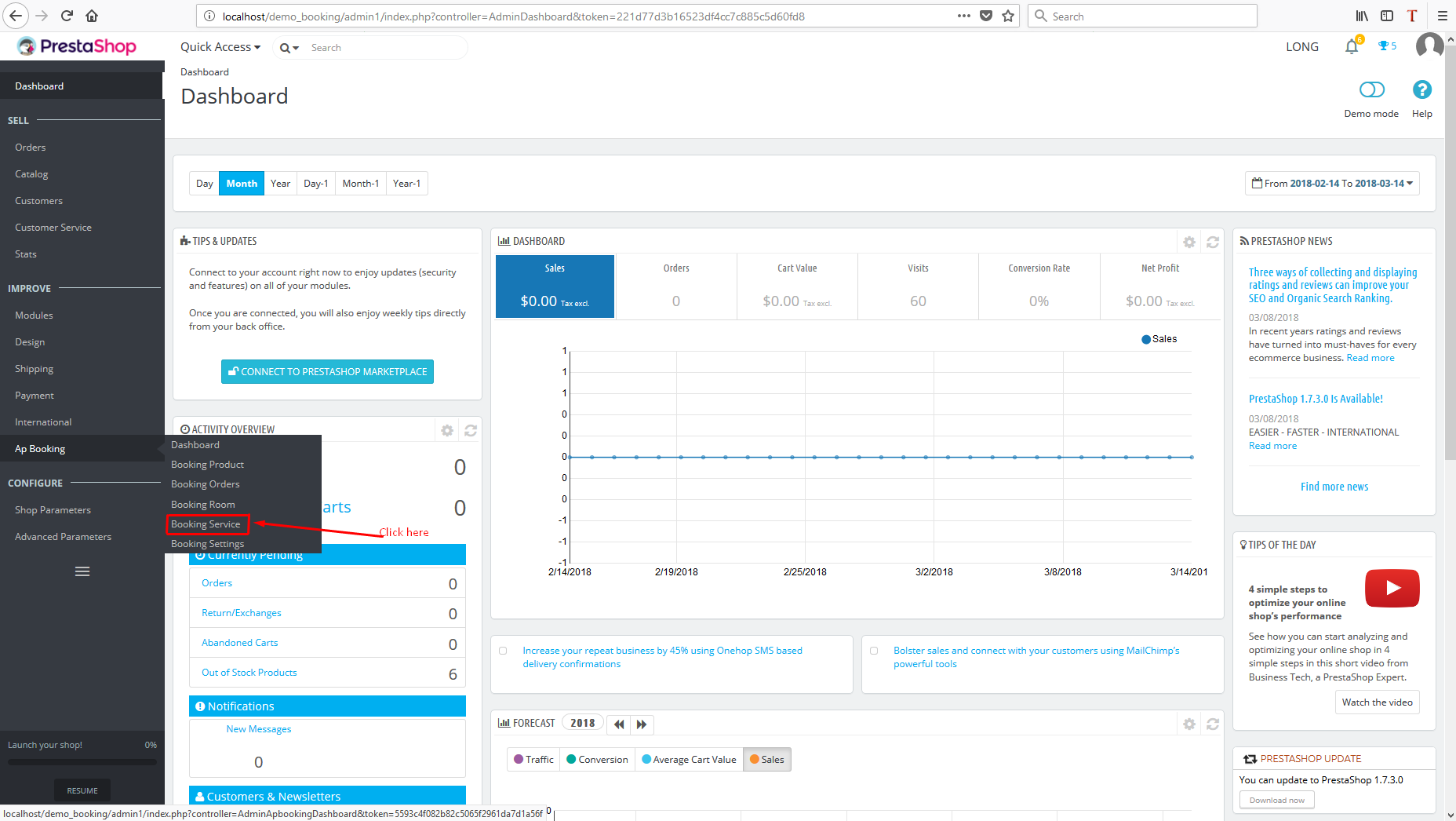The width and height of the screenshot is (1456, 821).
Task: Click in the PrestaShop search field
Action: 384,48
